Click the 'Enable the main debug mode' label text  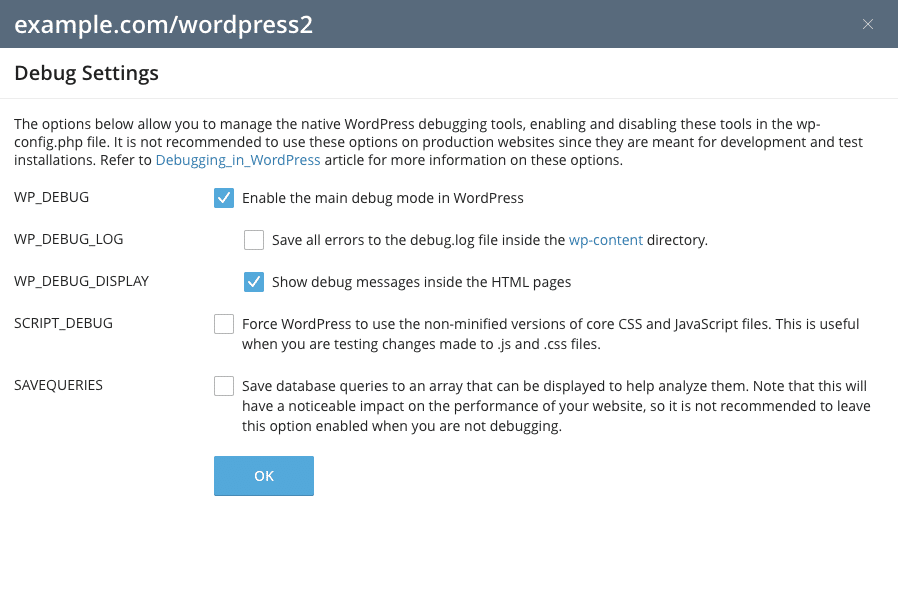point(382,198)
